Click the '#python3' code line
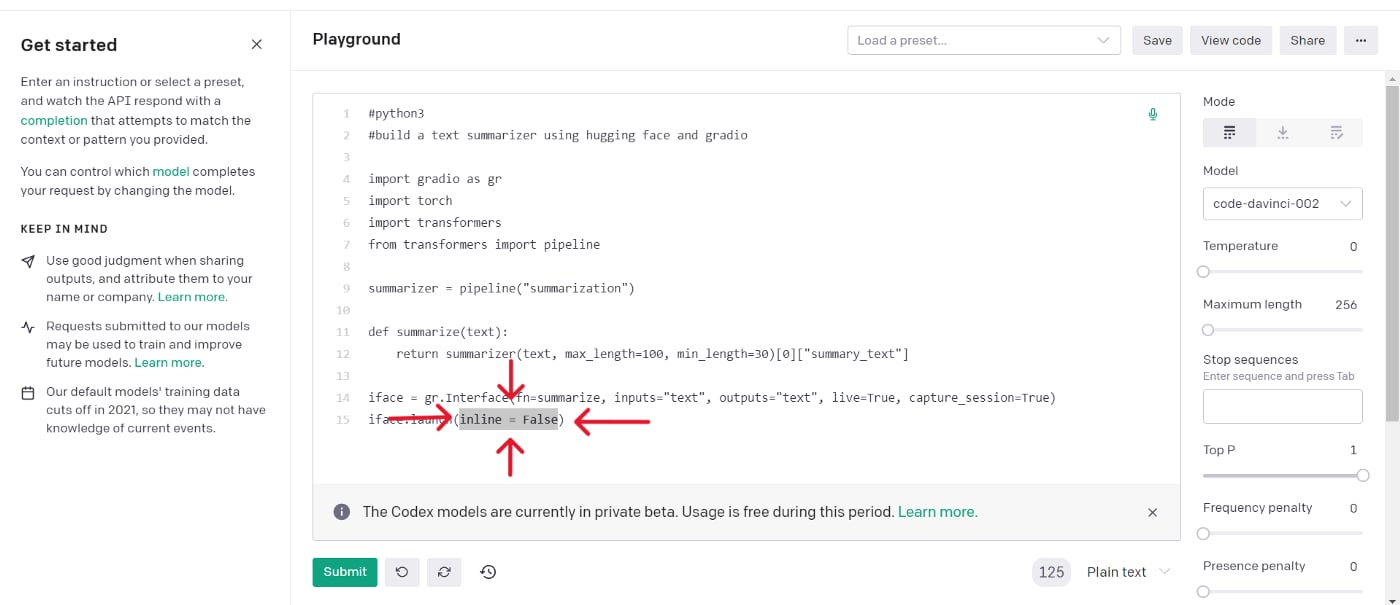Image resolution: width=1400 pixels, height=605 pixels. coord(396,114)
